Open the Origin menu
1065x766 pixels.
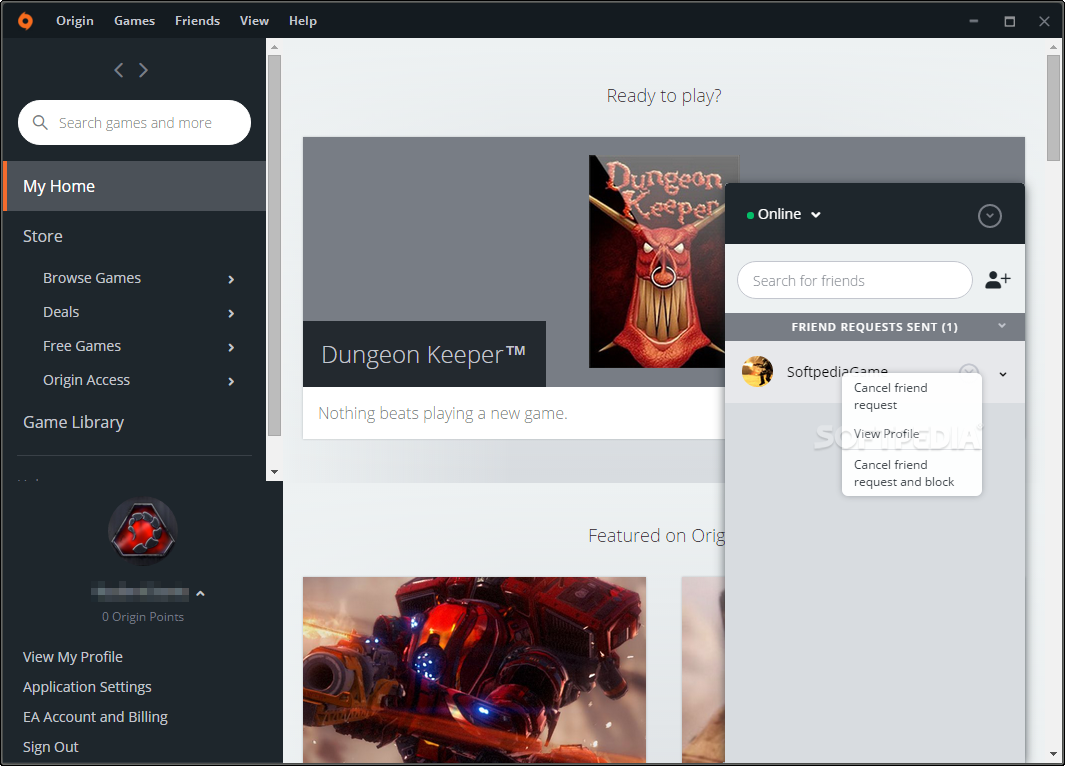coord(75,21)
